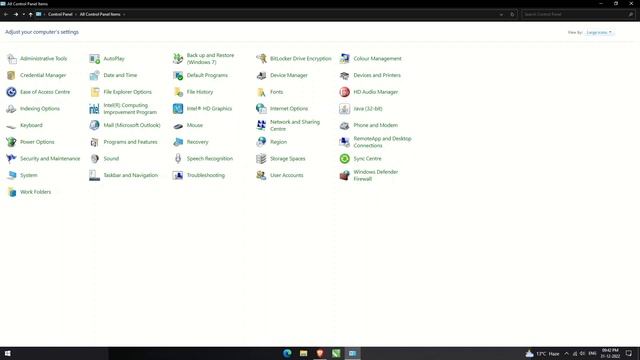
Task: Expand the All Control Panel Items breadcrumb chevron
Action: (x=124, y=14)
